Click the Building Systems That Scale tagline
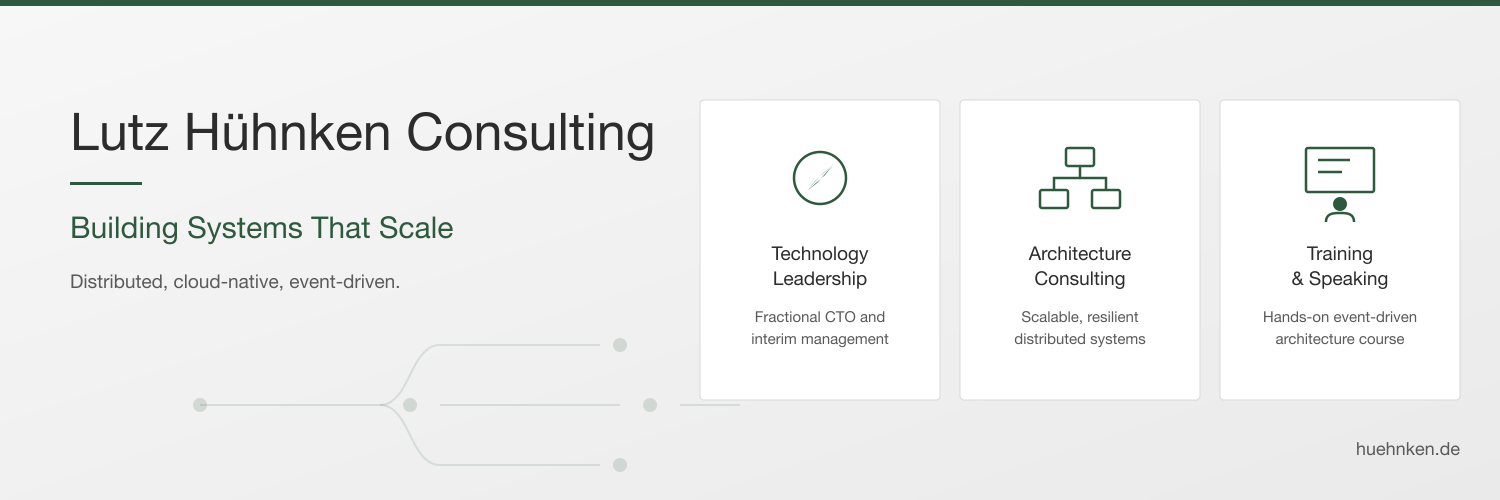Viewport: 1500px width, 500px height. point(262,228)
